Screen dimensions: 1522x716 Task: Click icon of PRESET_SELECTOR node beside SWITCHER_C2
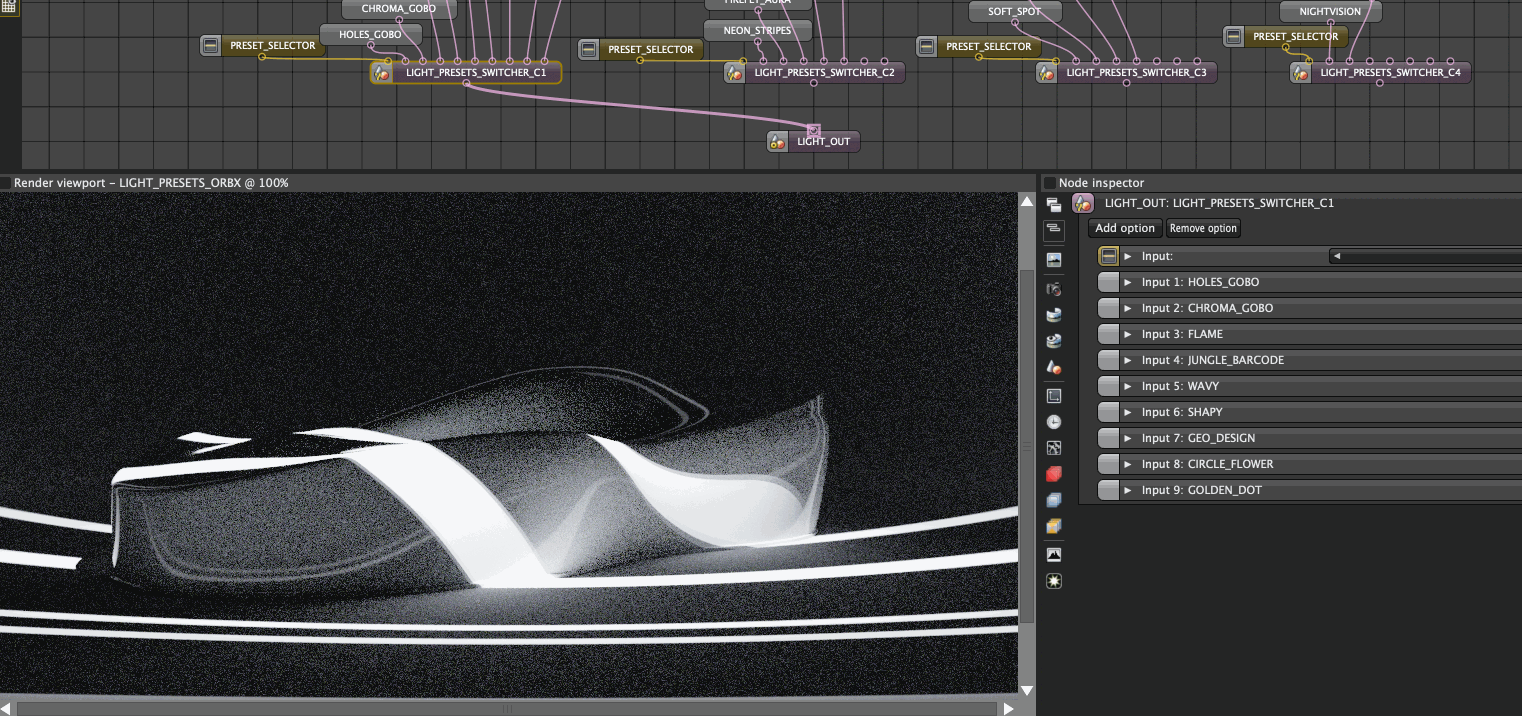pyautogui.click(x=589, y=49)
